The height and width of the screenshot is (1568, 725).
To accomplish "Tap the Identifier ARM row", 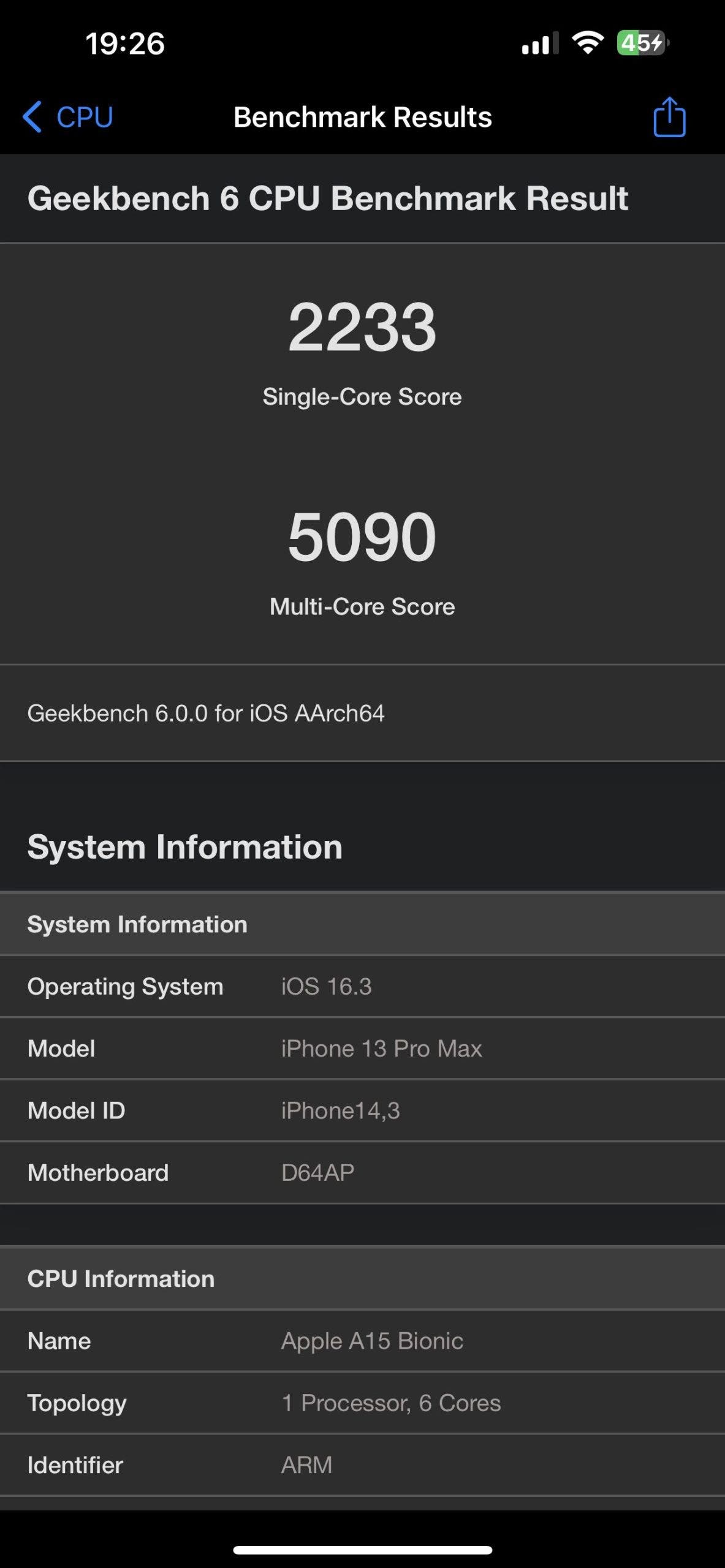I will coord(362,1464).
